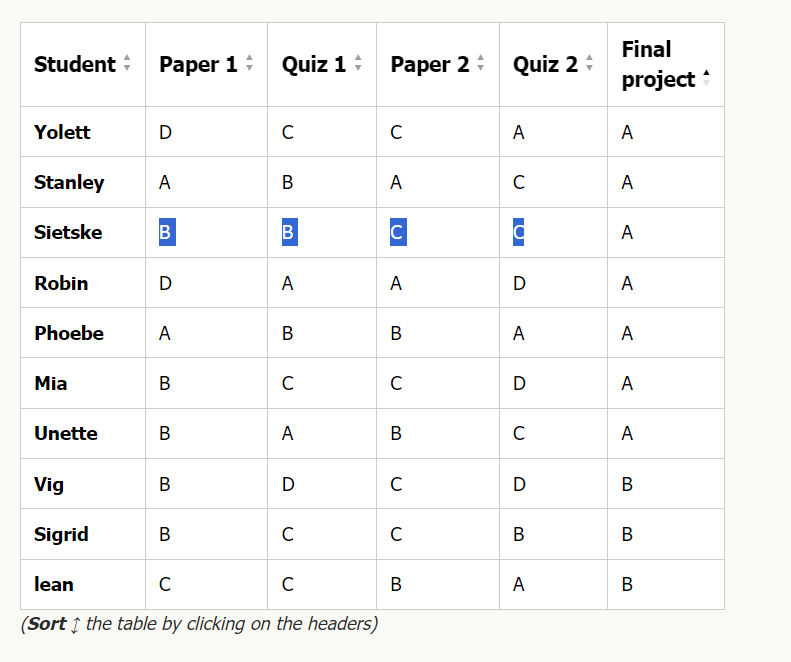
Task: Click the sort arrows icon beside Student
Action: (x=127, y=64)
